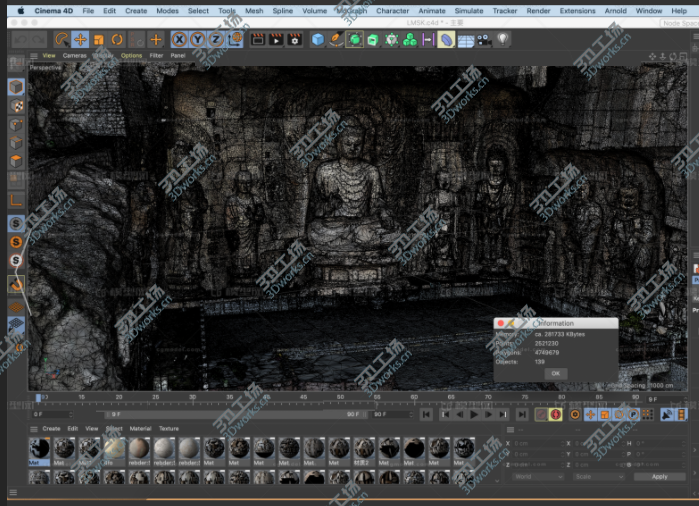Image resolution: width=699 pixels, height=506 pixels.
Task: Add a Camera object
Action: point(484,40)
